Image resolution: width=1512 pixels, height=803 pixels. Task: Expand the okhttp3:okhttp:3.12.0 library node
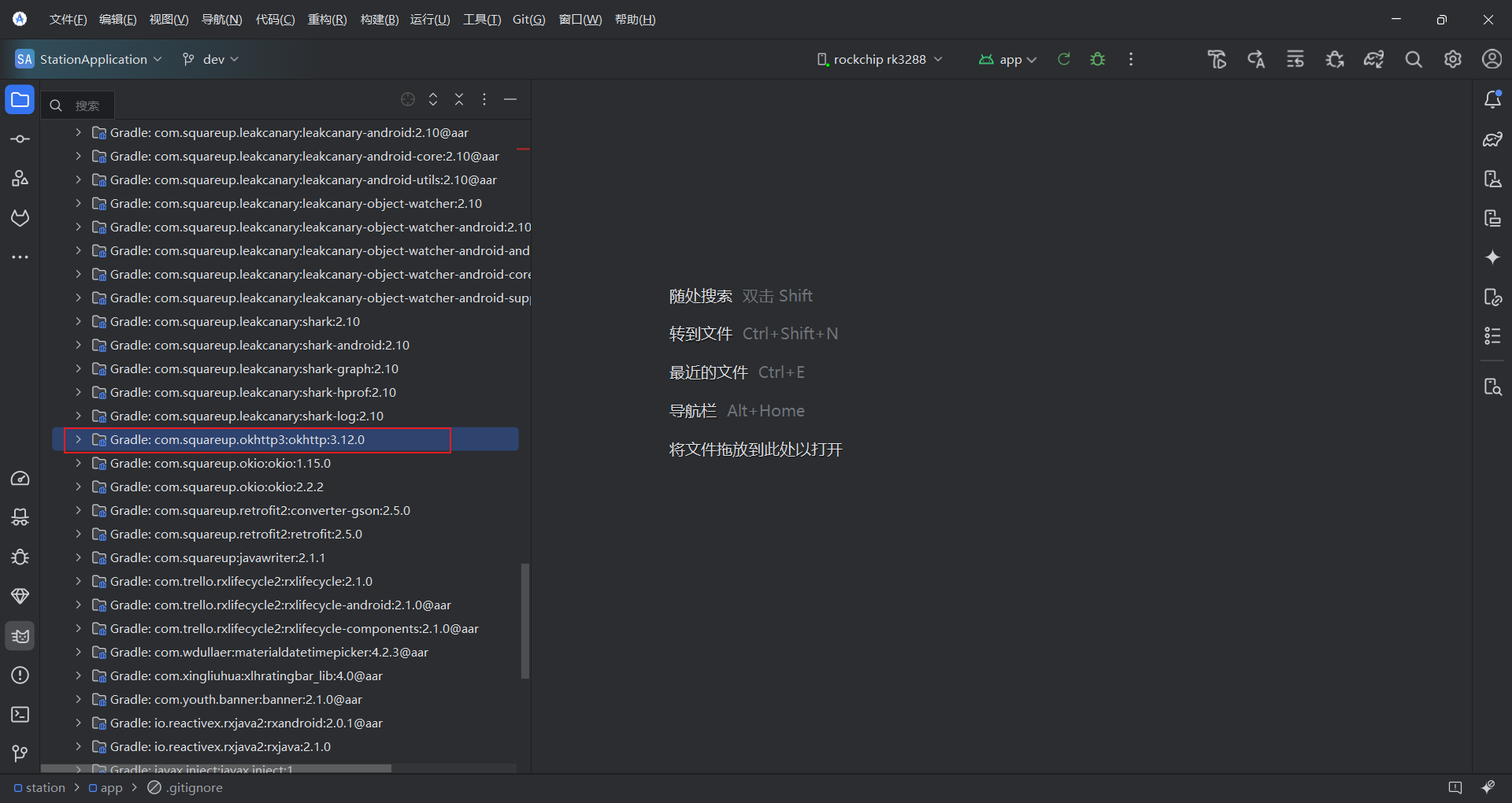(x=78, y=439)
